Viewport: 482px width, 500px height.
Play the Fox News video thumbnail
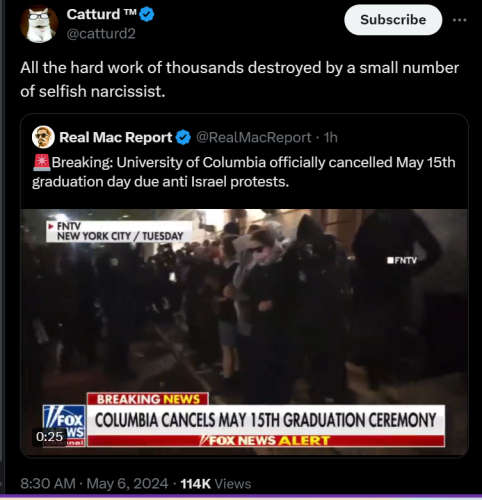(x=244, y=332)
